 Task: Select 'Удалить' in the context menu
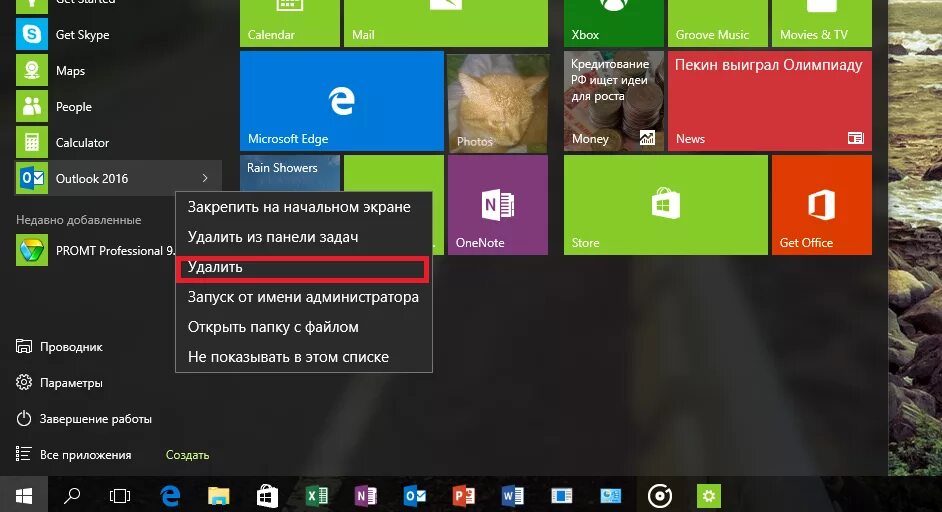(303, 267)
